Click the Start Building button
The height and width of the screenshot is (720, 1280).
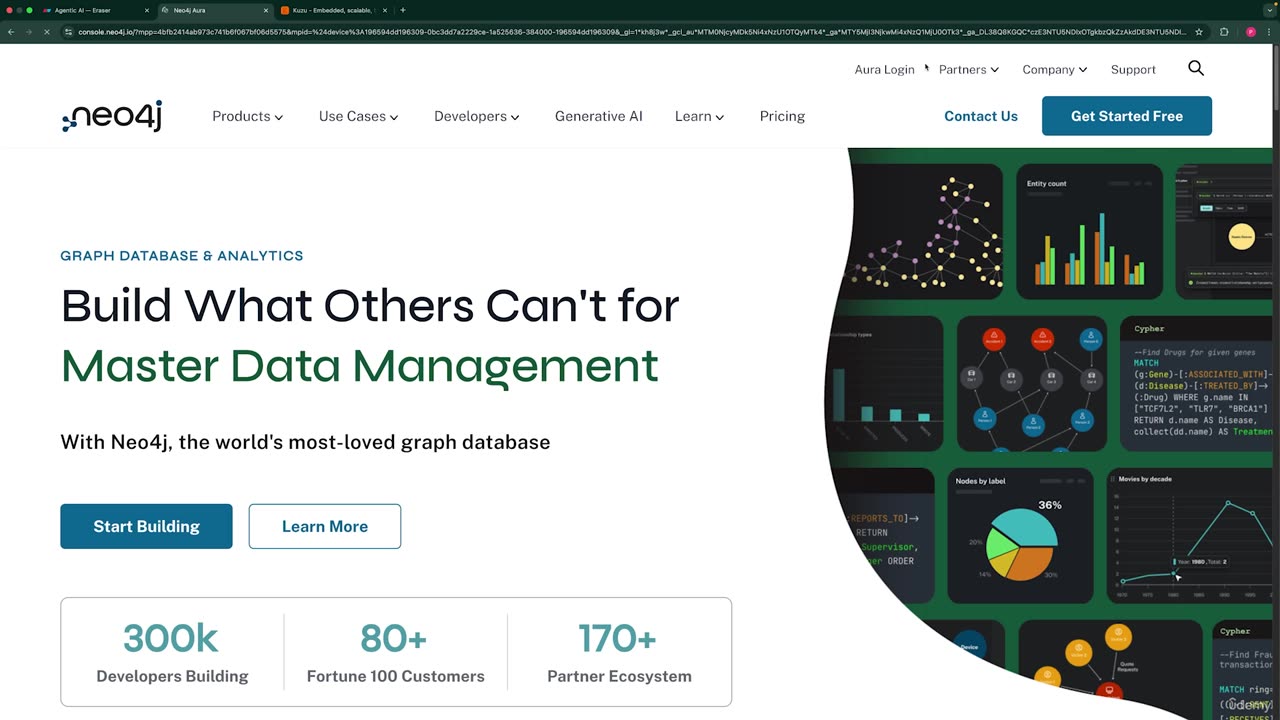(146, 526)
